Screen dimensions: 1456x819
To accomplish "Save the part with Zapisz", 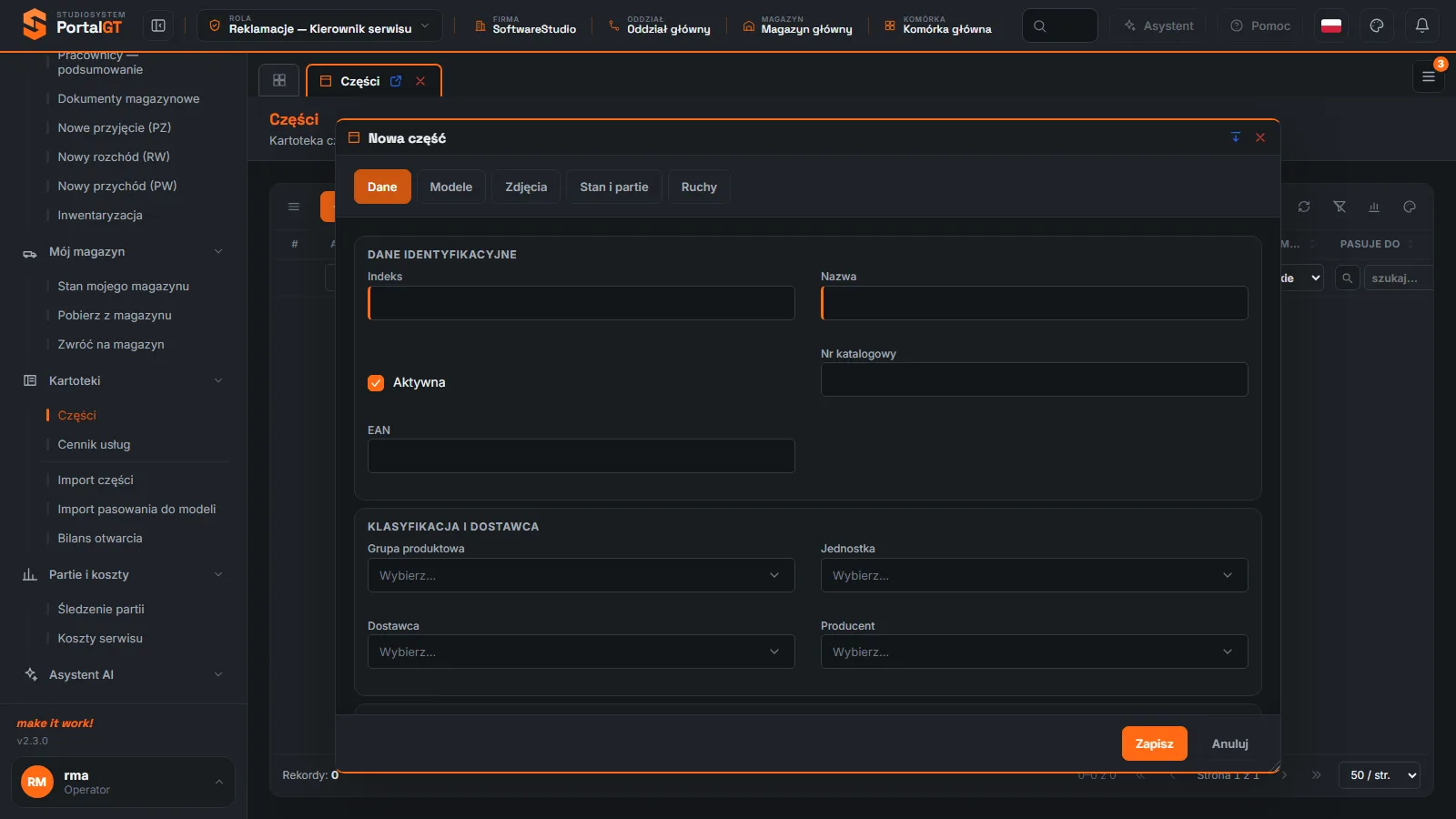I will [1155, 743].
